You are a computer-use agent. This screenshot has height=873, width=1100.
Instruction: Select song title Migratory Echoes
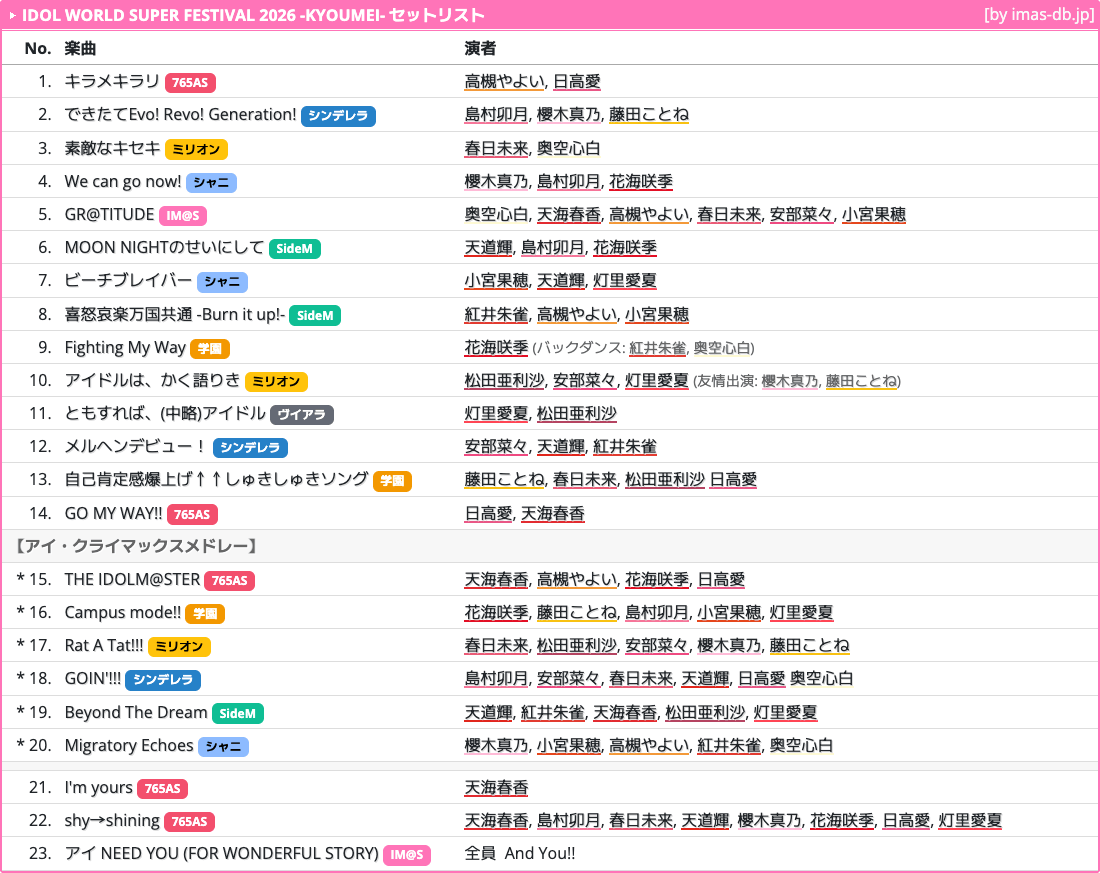point(129,745)
